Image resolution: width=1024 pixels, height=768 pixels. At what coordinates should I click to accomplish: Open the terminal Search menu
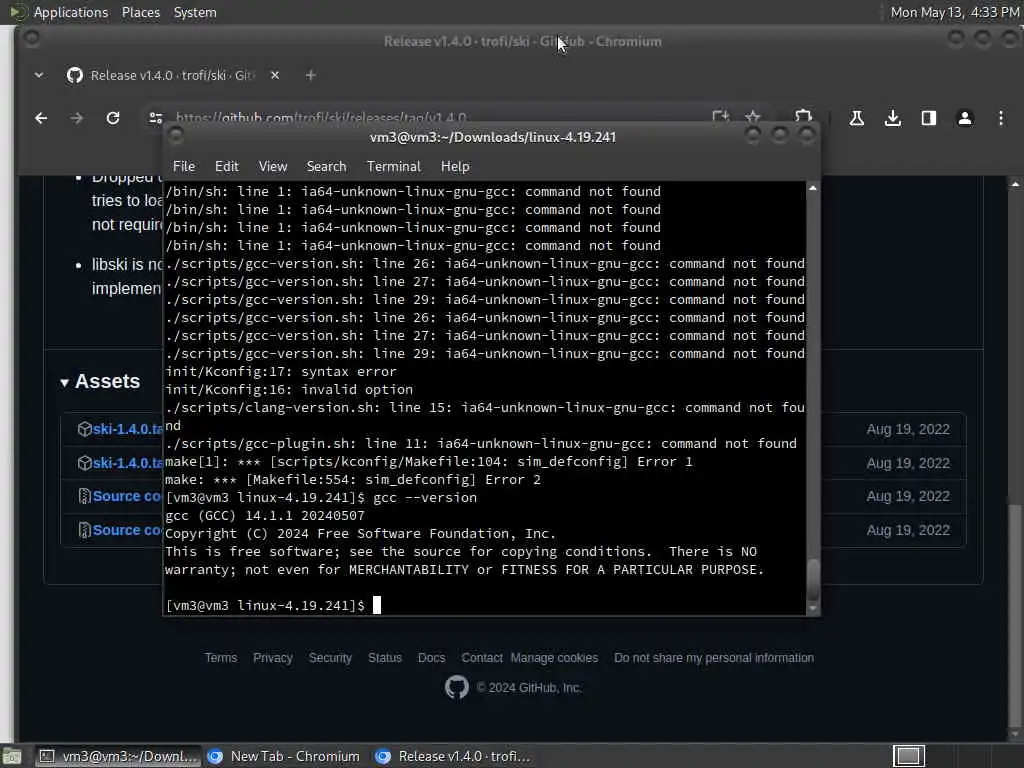pyautogui.click(x=327, y=167)
